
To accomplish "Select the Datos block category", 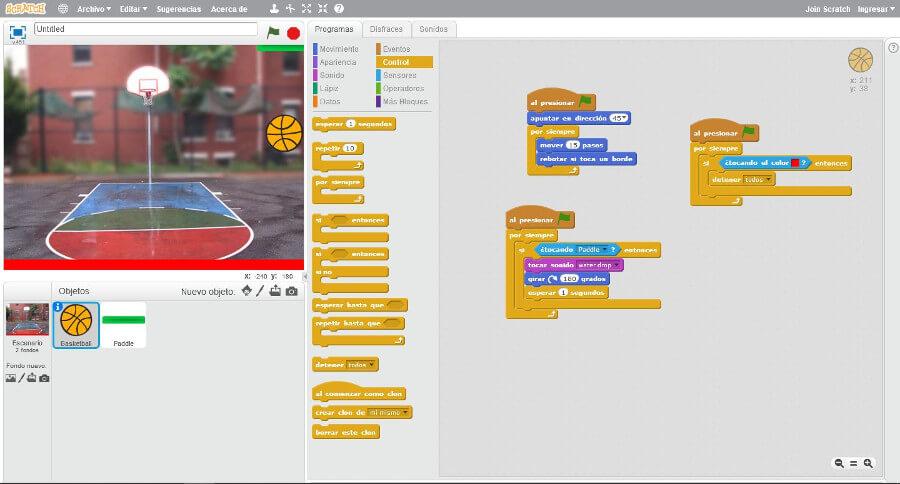I will 330,102.
